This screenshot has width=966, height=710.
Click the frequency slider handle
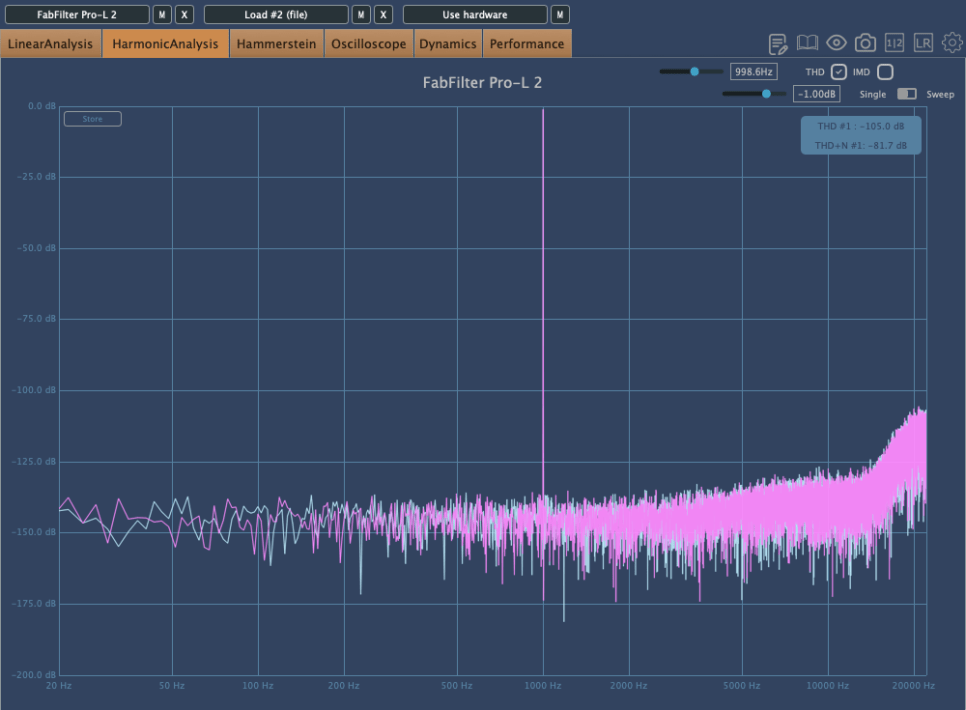click(x=694, y=72)
